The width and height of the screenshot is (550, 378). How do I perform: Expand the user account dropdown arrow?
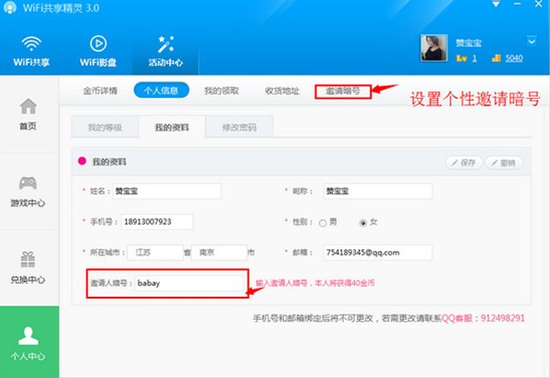click(532, 41)
